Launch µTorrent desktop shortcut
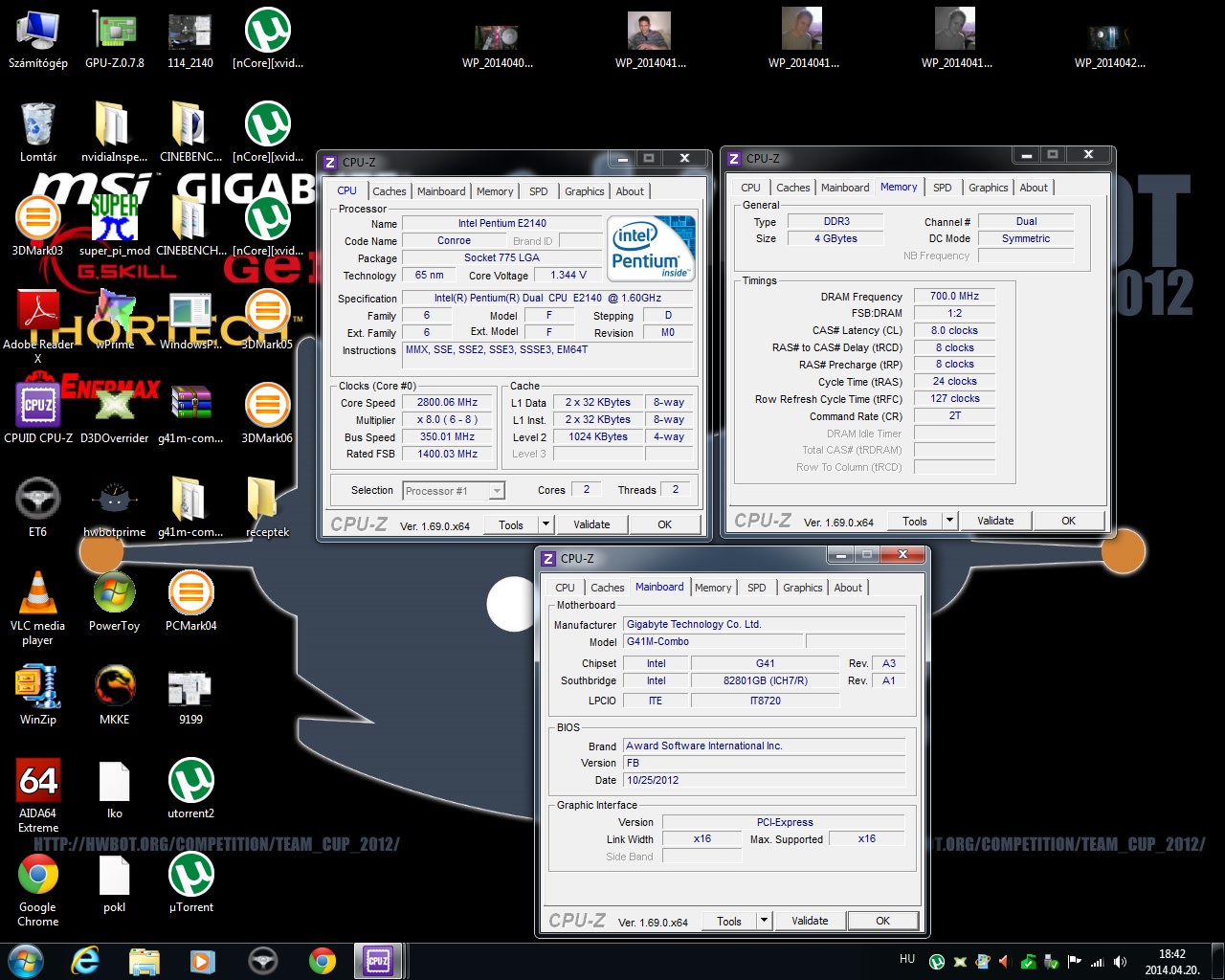Image resolution: width=1225 pixels, height=980 pixels. (190, 883)
